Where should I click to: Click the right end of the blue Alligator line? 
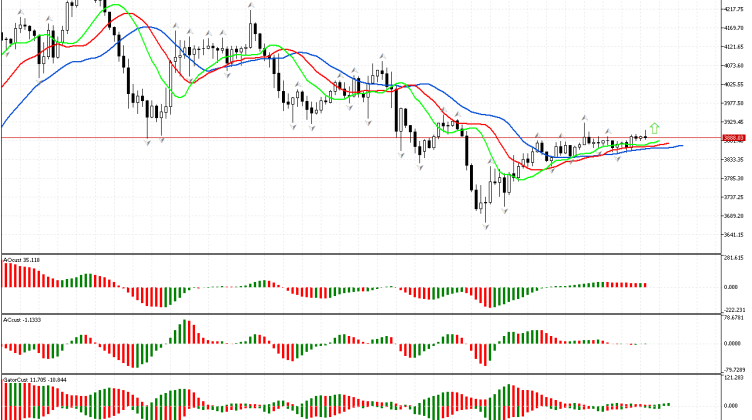tap(682, 146)
